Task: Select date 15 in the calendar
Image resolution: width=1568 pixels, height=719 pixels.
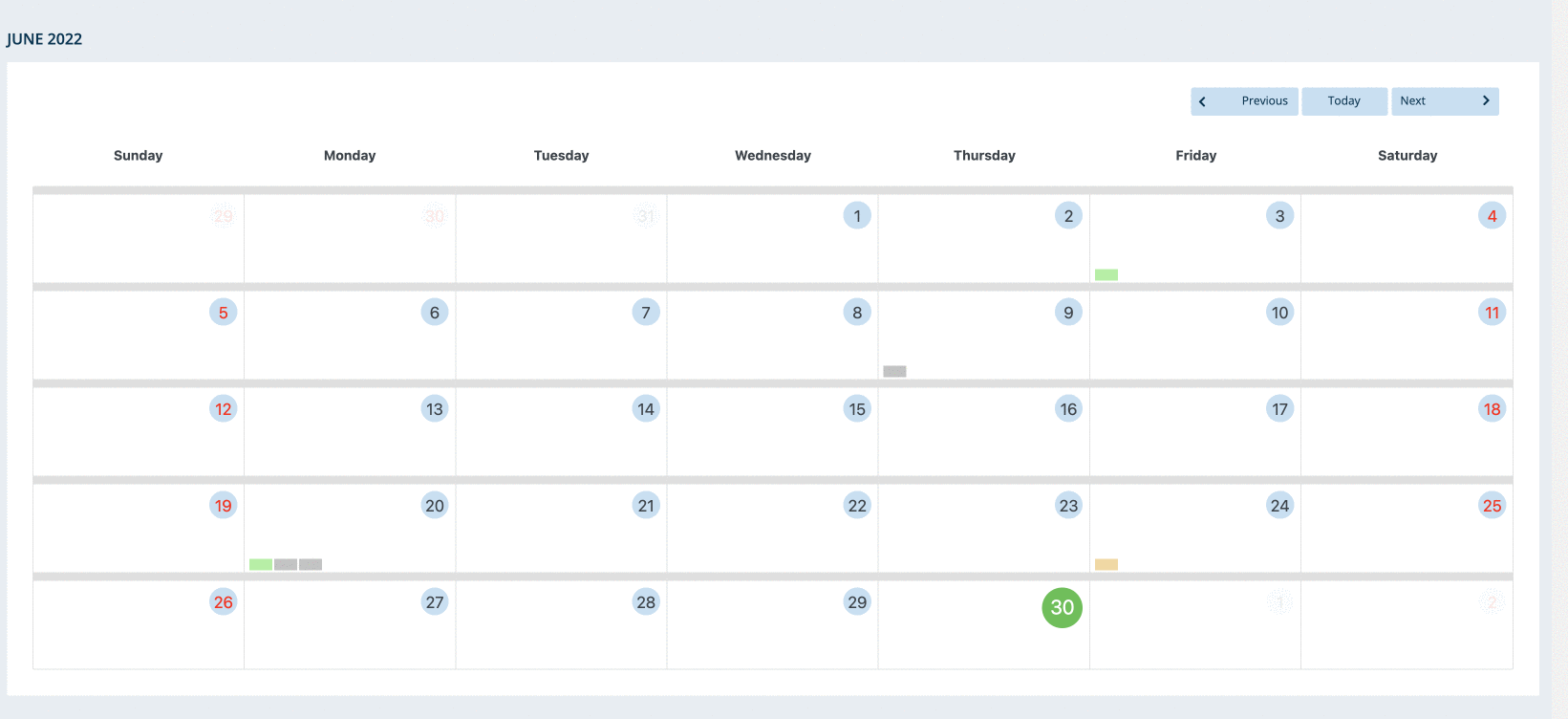Action: [857, 408]
